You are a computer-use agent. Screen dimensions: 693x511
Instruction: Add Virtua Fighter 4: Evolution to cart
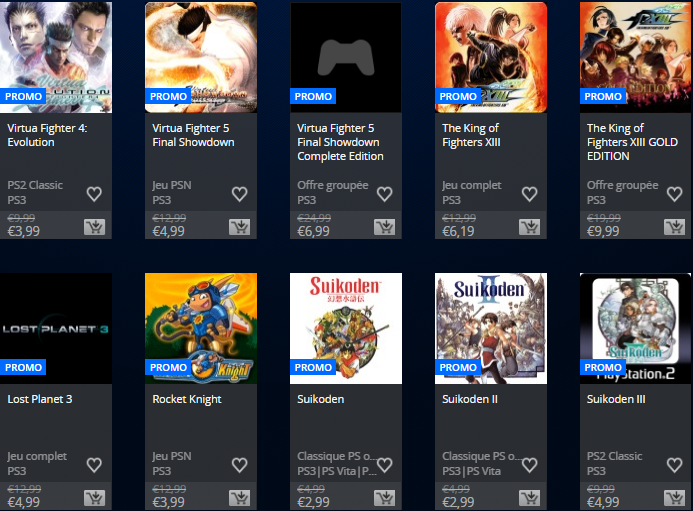pos(95,227)
